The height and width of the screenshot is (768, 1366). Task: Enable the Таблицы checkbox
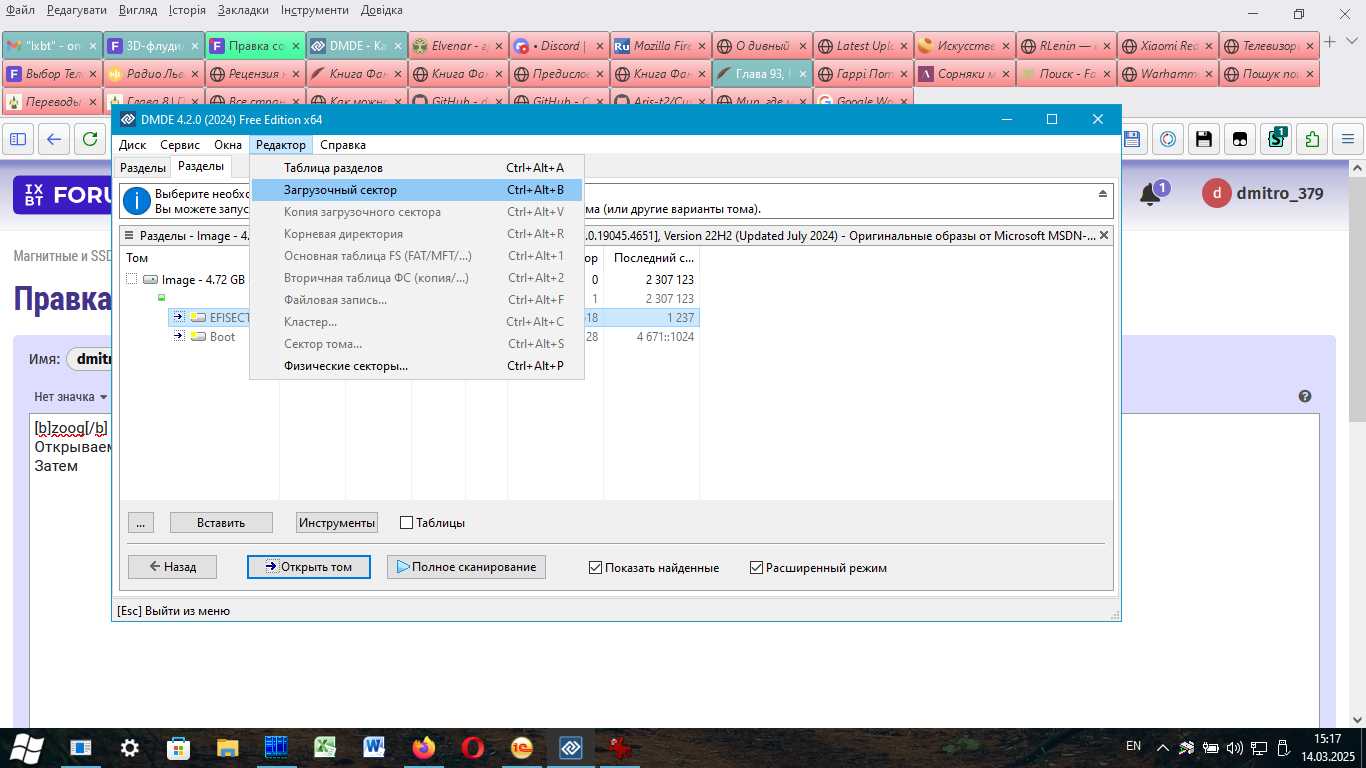tap(406, 523)
